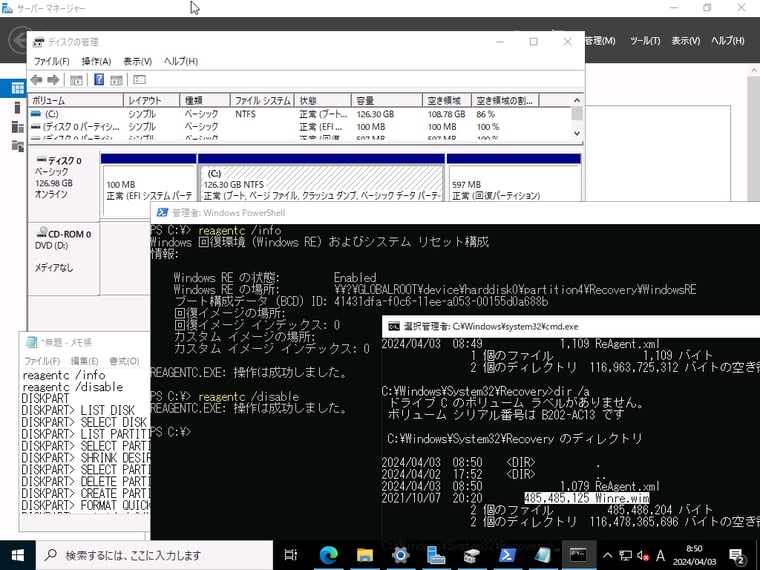Click IME input mode A indicator
The image size is (760, 570).
point(660,555)
